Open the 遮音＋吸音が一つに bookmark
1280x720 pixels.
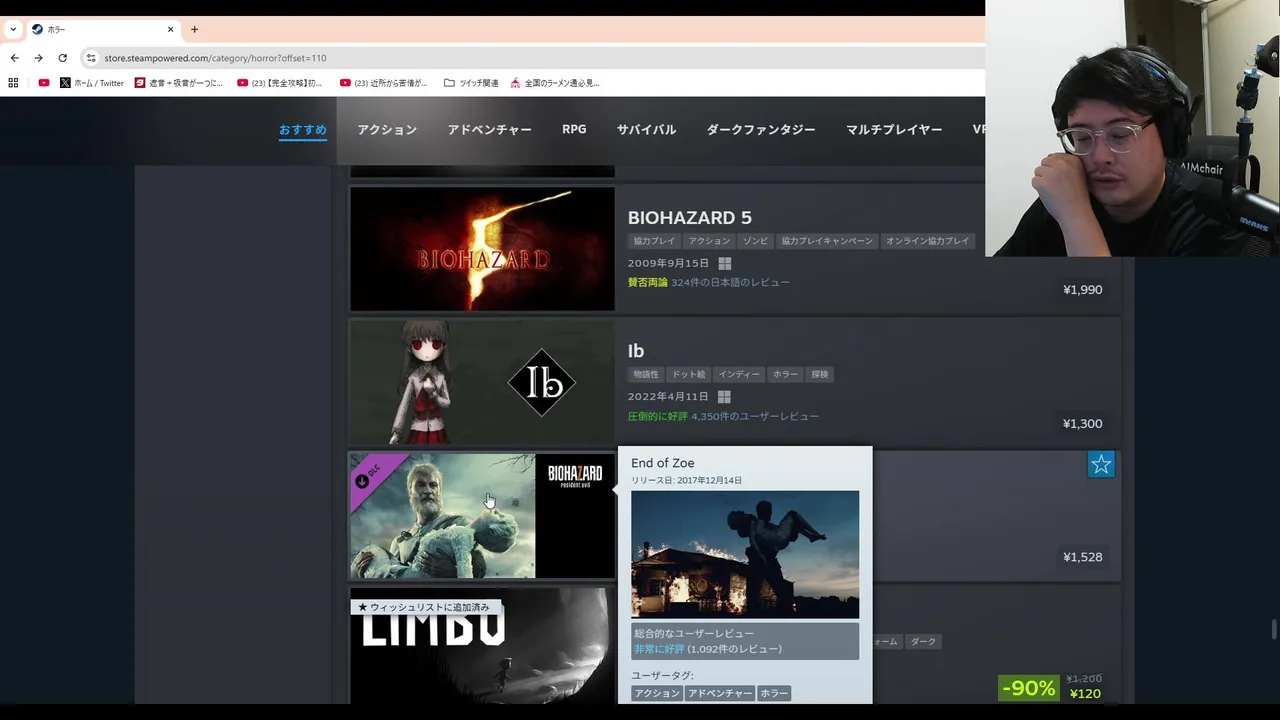tap(179, 83)
